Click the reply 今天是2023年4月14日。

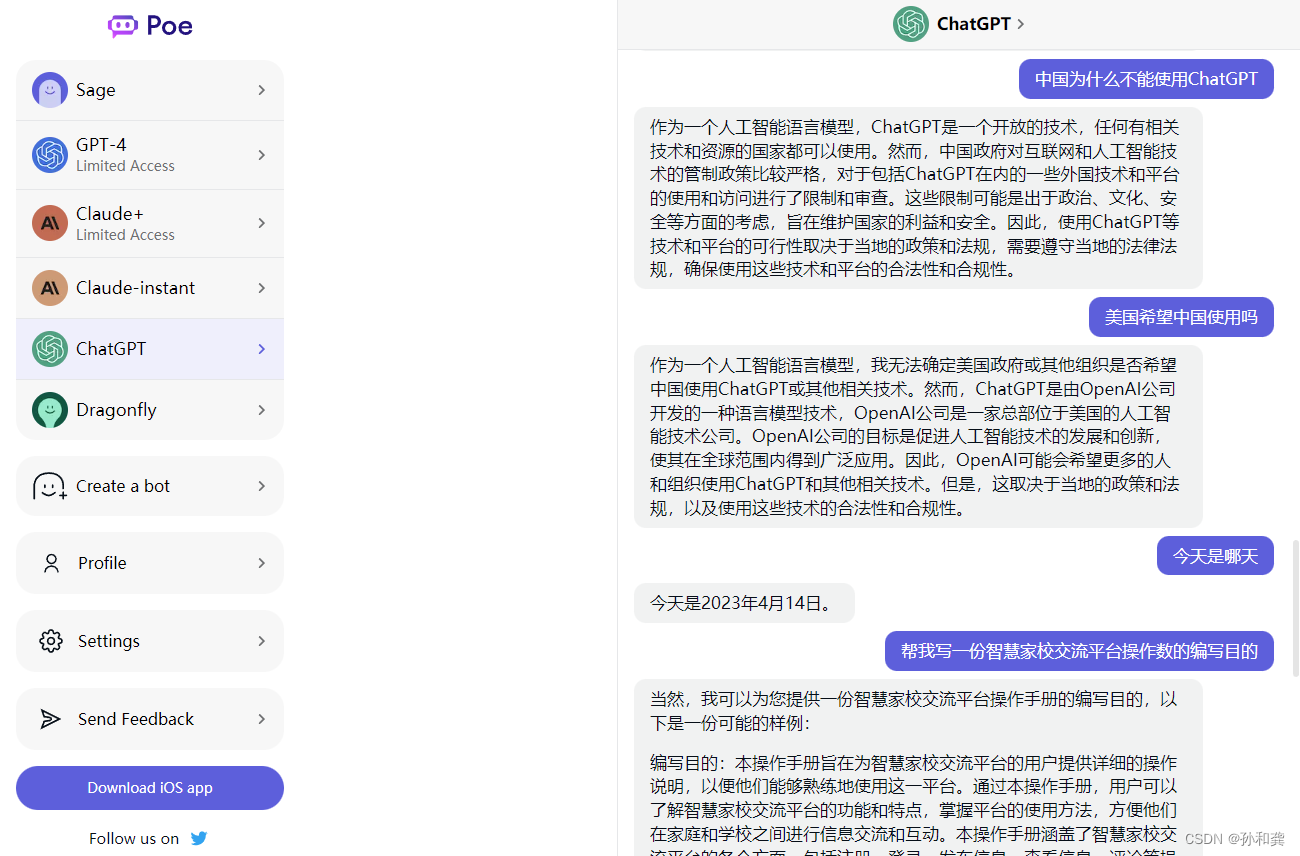744,603
